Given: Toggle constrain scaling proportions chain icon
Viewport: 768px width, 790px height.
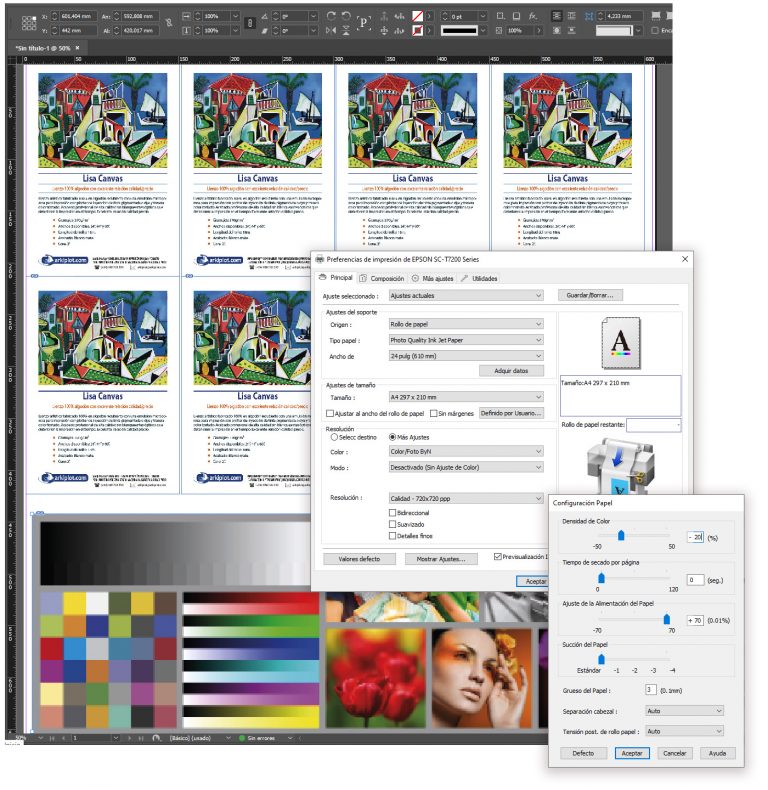Looking at the screenshot, I should pos(250,23).
